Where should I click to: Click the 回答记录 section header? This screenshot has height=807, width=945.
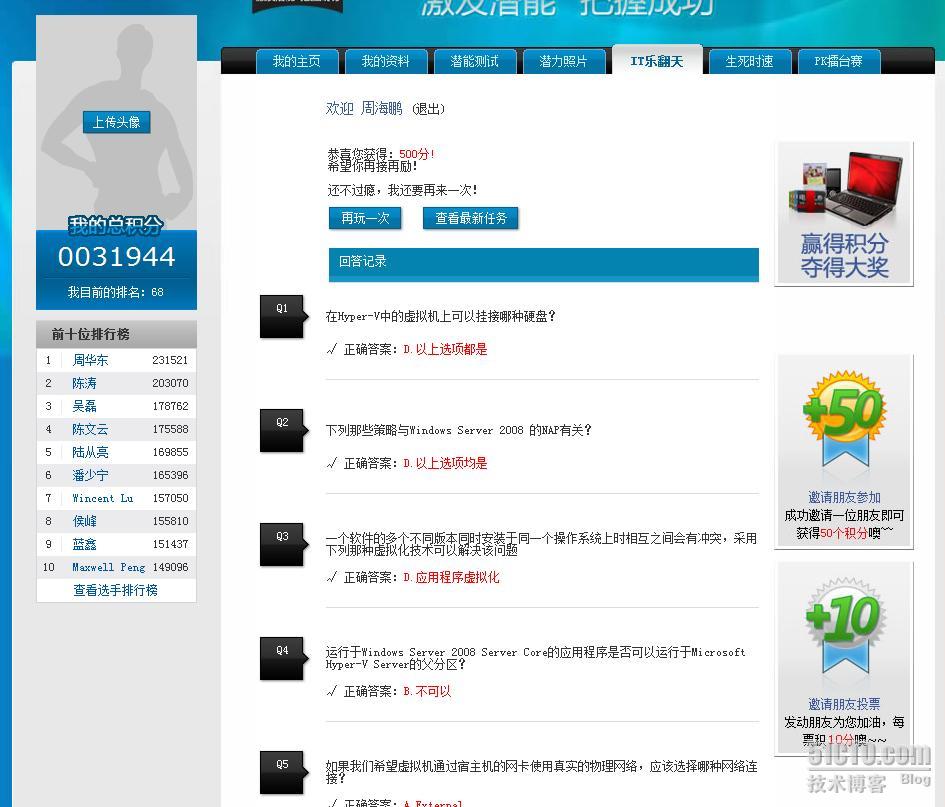pos(544,264)
